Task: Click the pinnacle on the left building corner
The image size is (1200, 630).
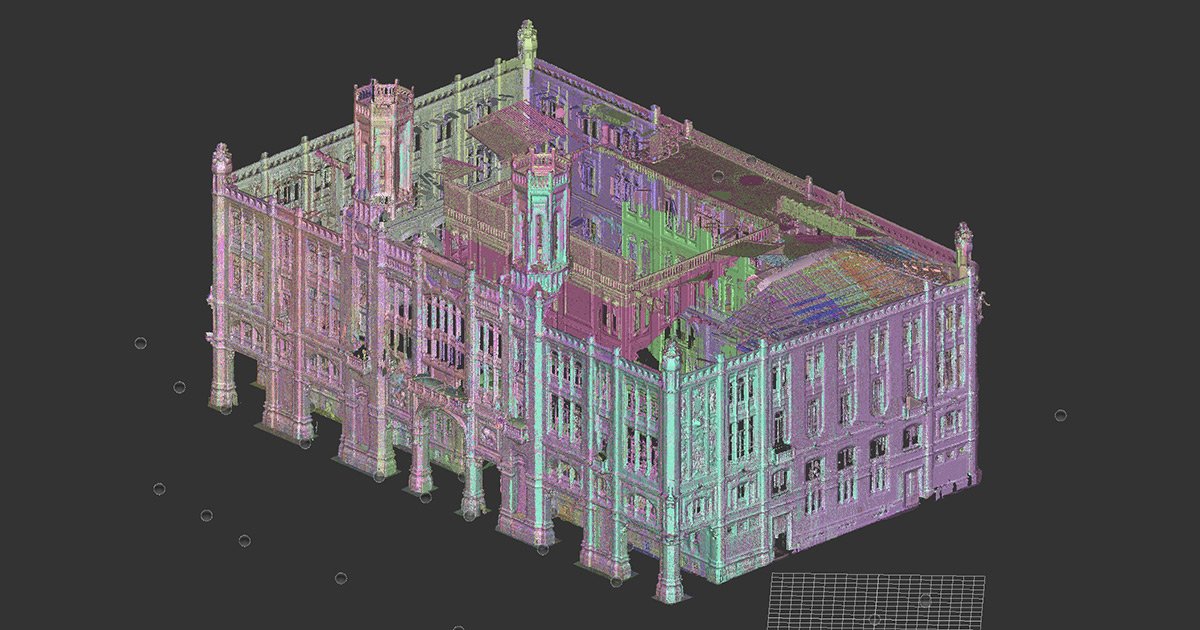Action: pos(221,160)
